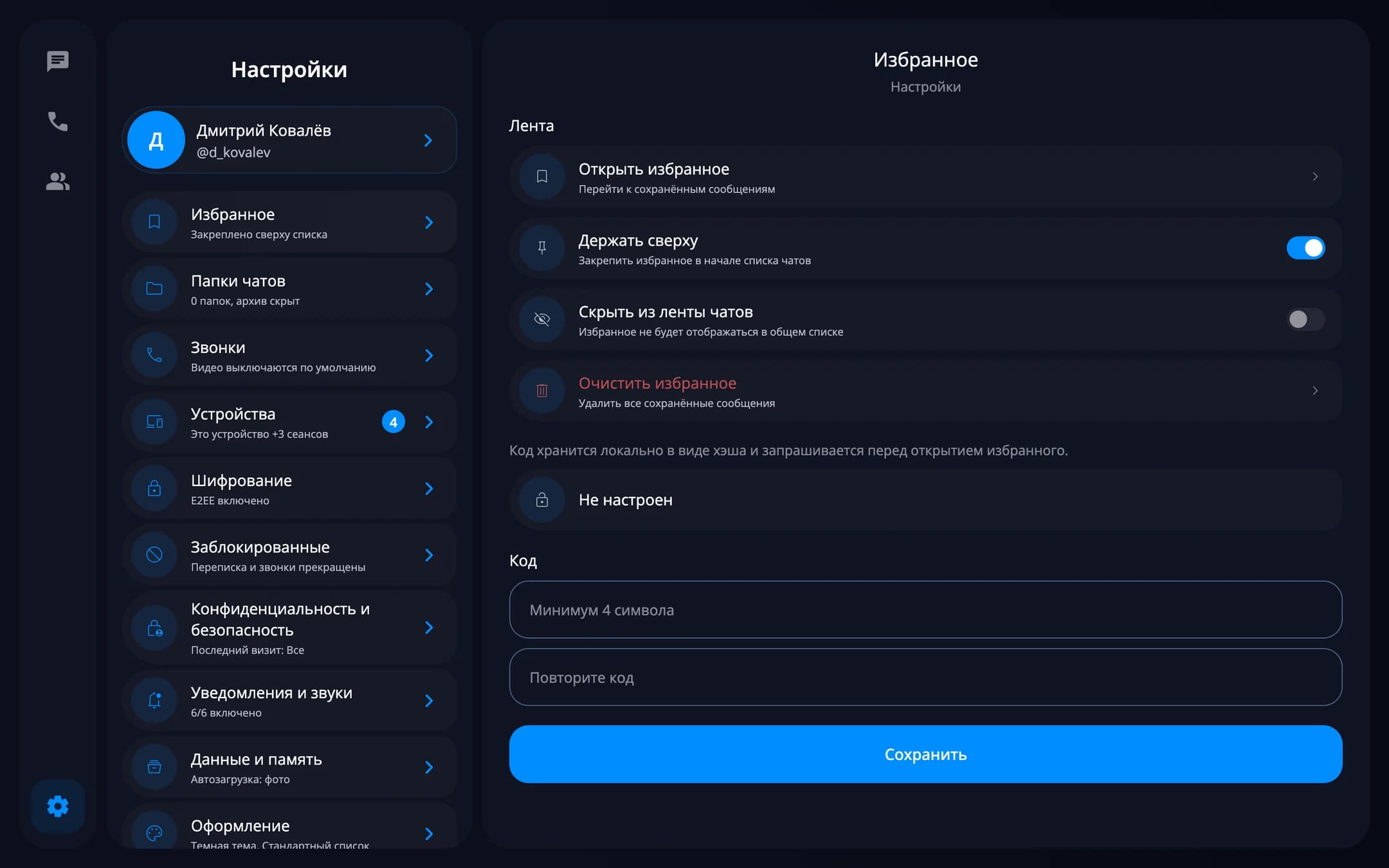This screenshot has width=1389, height=868.
Task: Focus the Повторите код field
Action: pyautogui.click(x=925, y=677)
